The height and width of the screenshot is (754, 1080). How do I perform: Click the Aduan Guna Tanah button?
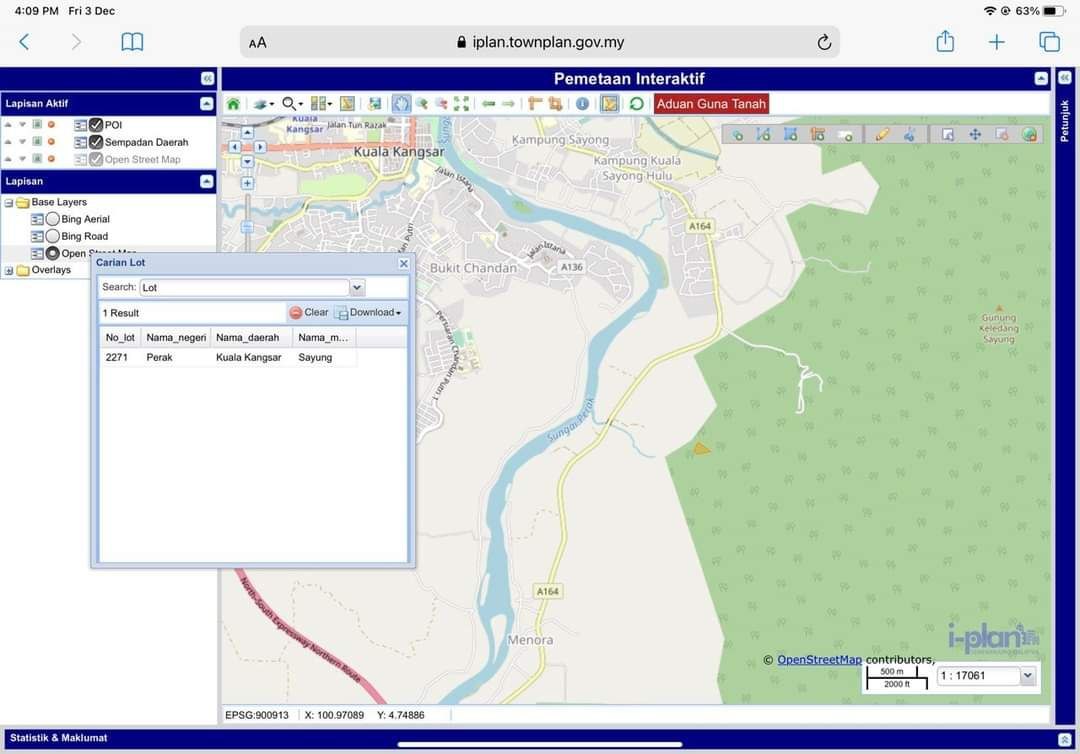[711, 104]
